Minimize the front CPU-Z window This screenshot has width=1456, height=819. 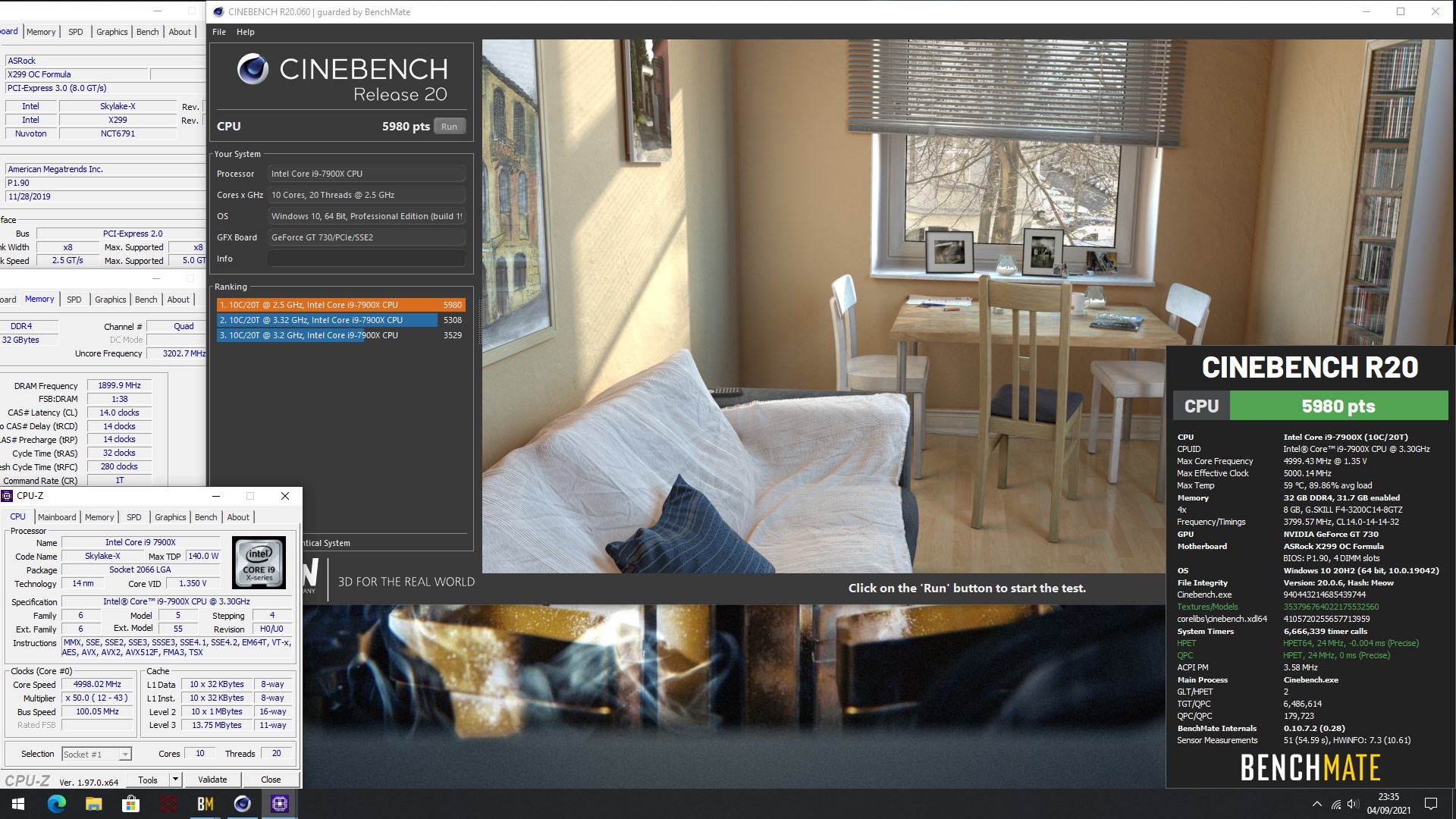[x=216, y=496]
